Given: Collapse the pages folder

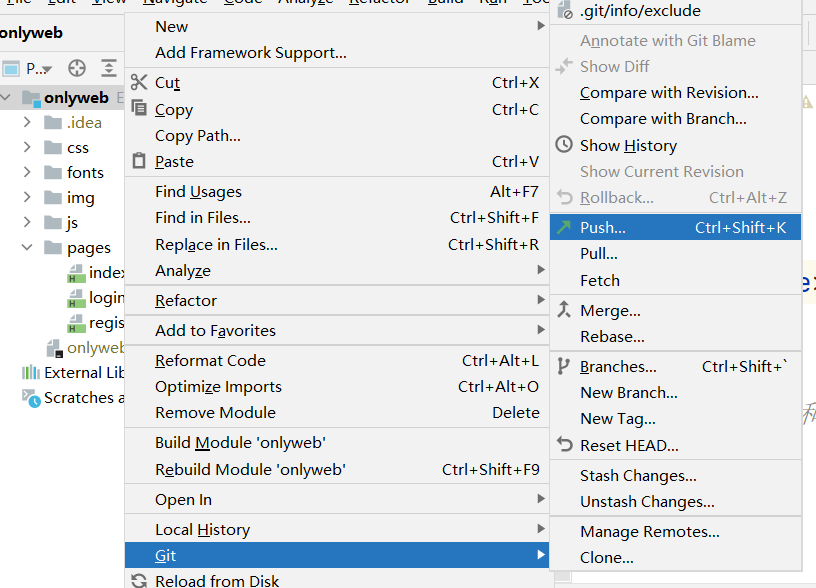Looking at the screenshot, I should pos(28,247).
